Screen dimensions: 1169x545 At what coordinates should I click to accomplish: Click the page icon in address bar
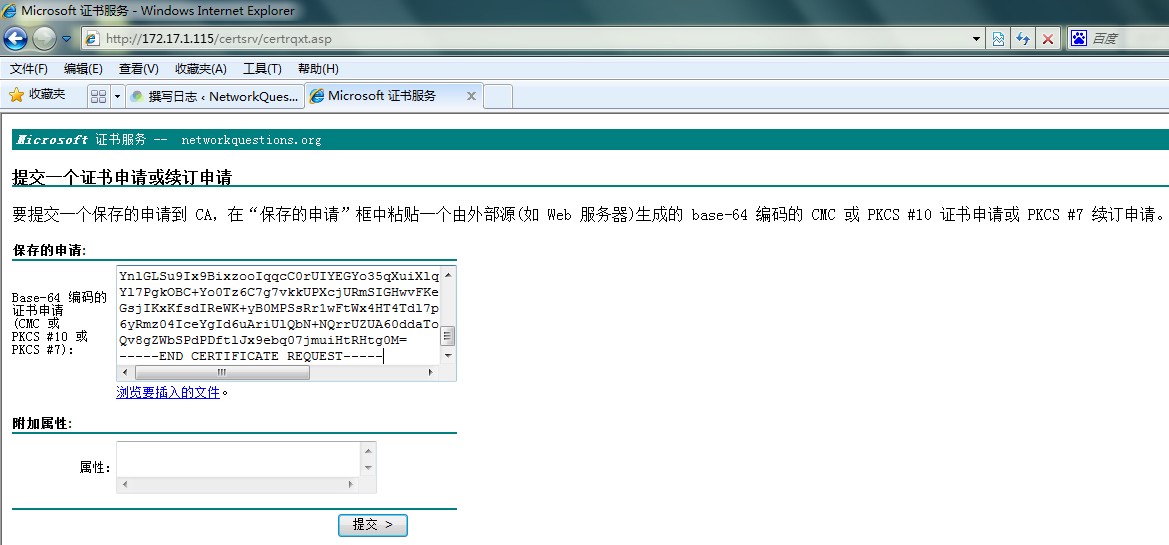pos(92,39)
